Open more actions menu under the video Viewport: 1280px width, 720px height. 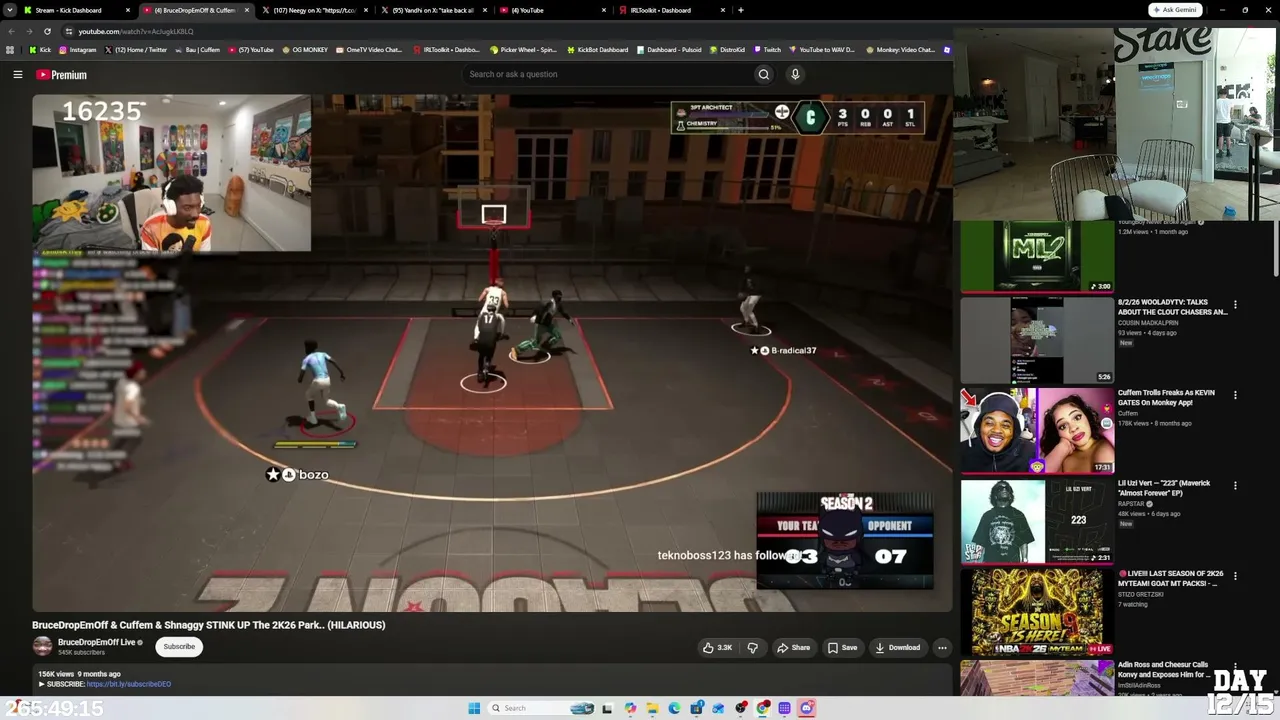pos(942,647)
